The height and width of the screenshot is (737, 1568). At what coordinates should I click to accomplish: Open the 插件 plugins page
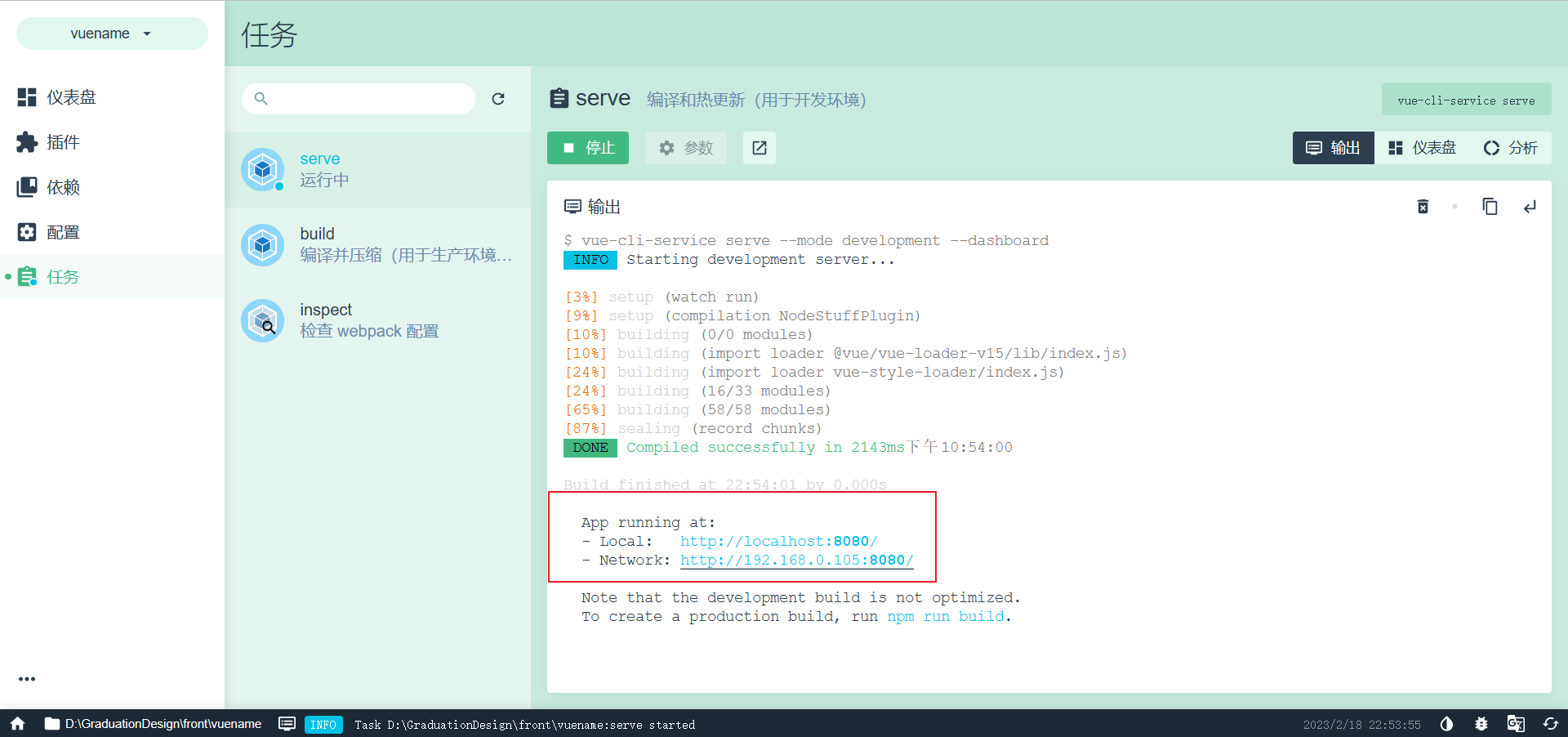click(112, 142)
